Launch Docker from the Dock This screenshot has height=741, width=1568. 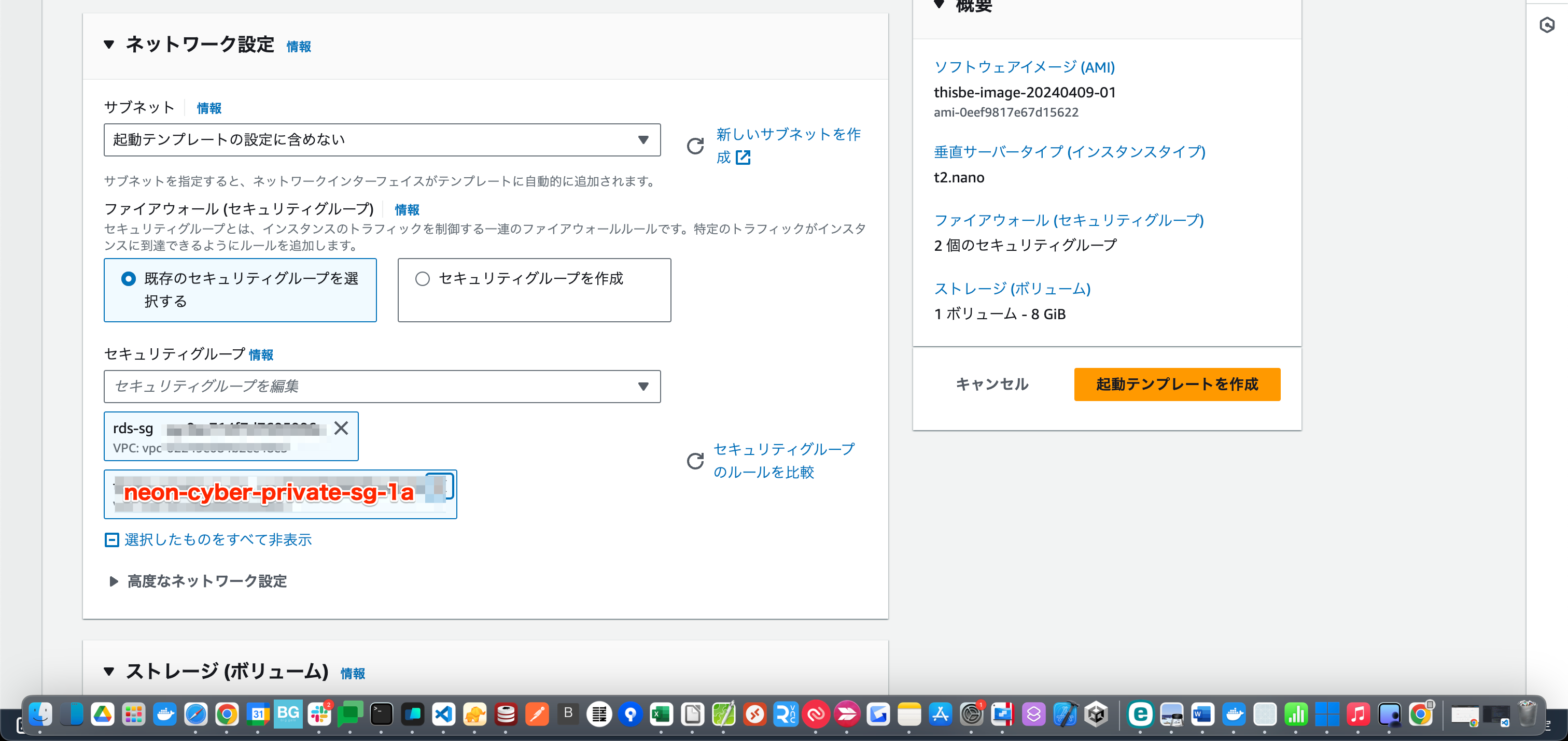pos(165,715)
